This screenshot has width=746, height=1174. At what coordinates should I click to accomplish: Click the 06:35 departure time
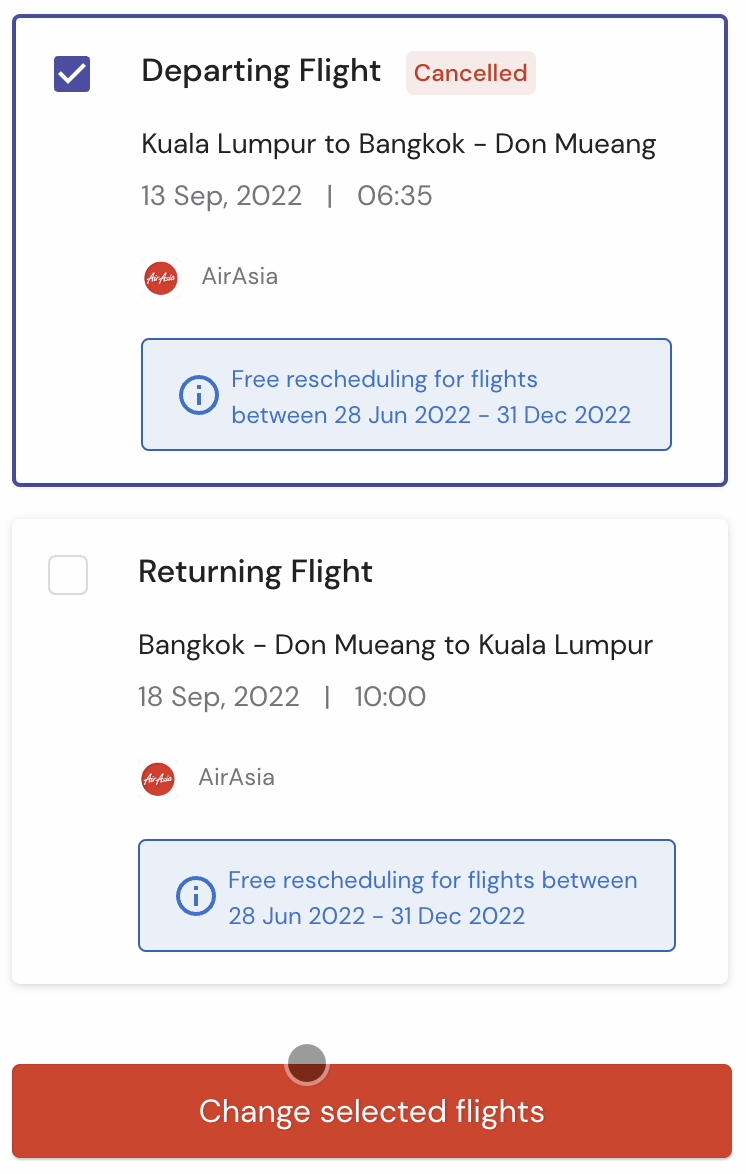(x=395, y=196)
